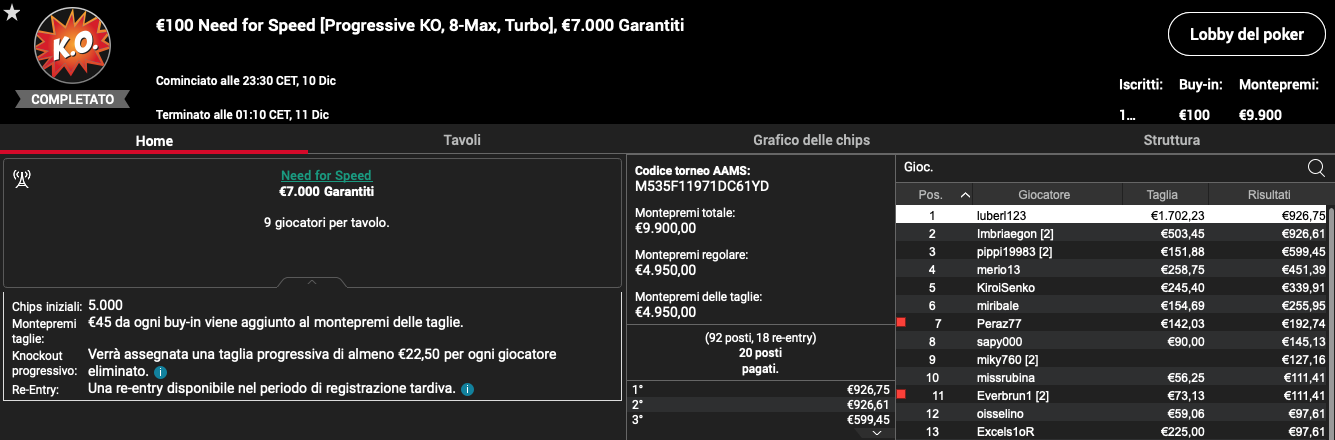Expand the prize payouts list
1335x440 pixels.
(x=877, y=433)
